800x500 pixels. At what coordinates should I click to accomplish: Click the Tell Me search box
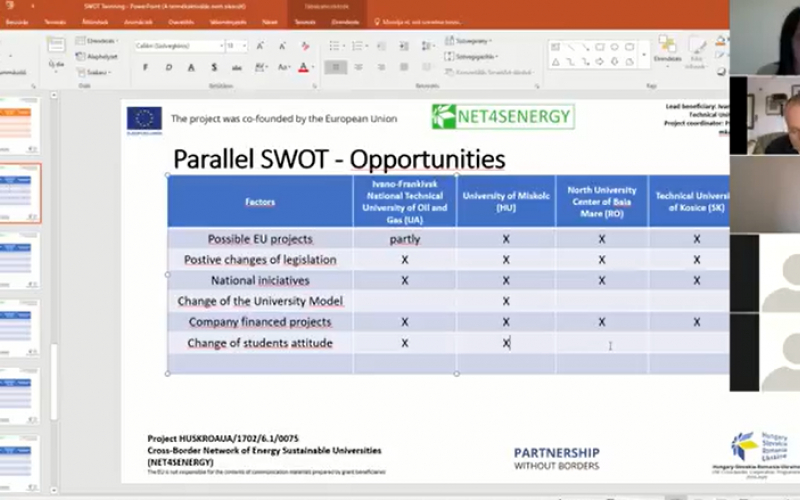pos(418,22)
